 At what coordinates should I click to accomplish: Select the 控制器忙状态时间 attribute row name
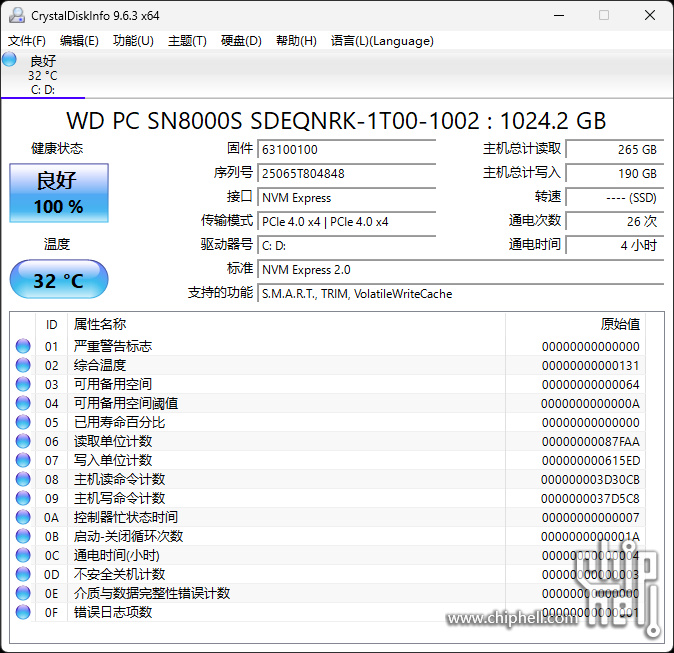[x=126, y=517]
